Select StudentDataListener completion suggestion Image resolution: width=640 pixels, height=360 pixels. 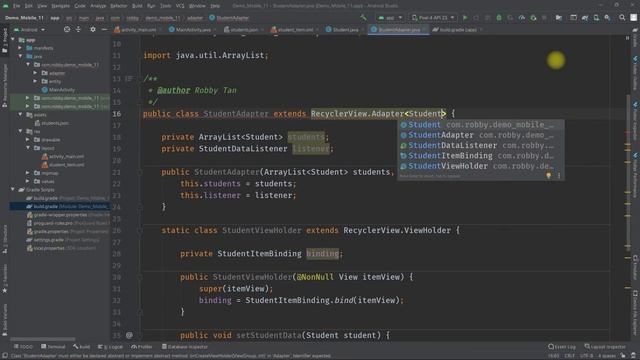pos(481,145)
